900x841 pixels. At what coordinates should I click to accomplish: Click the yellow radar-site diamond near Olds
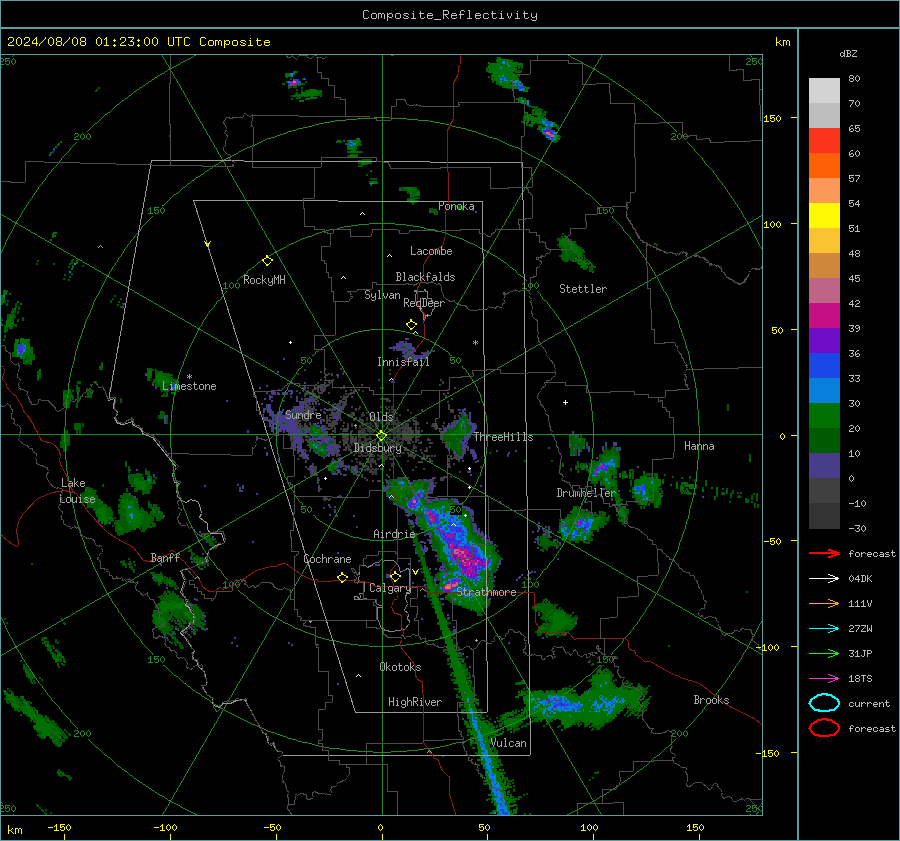[x=381, y=436]
